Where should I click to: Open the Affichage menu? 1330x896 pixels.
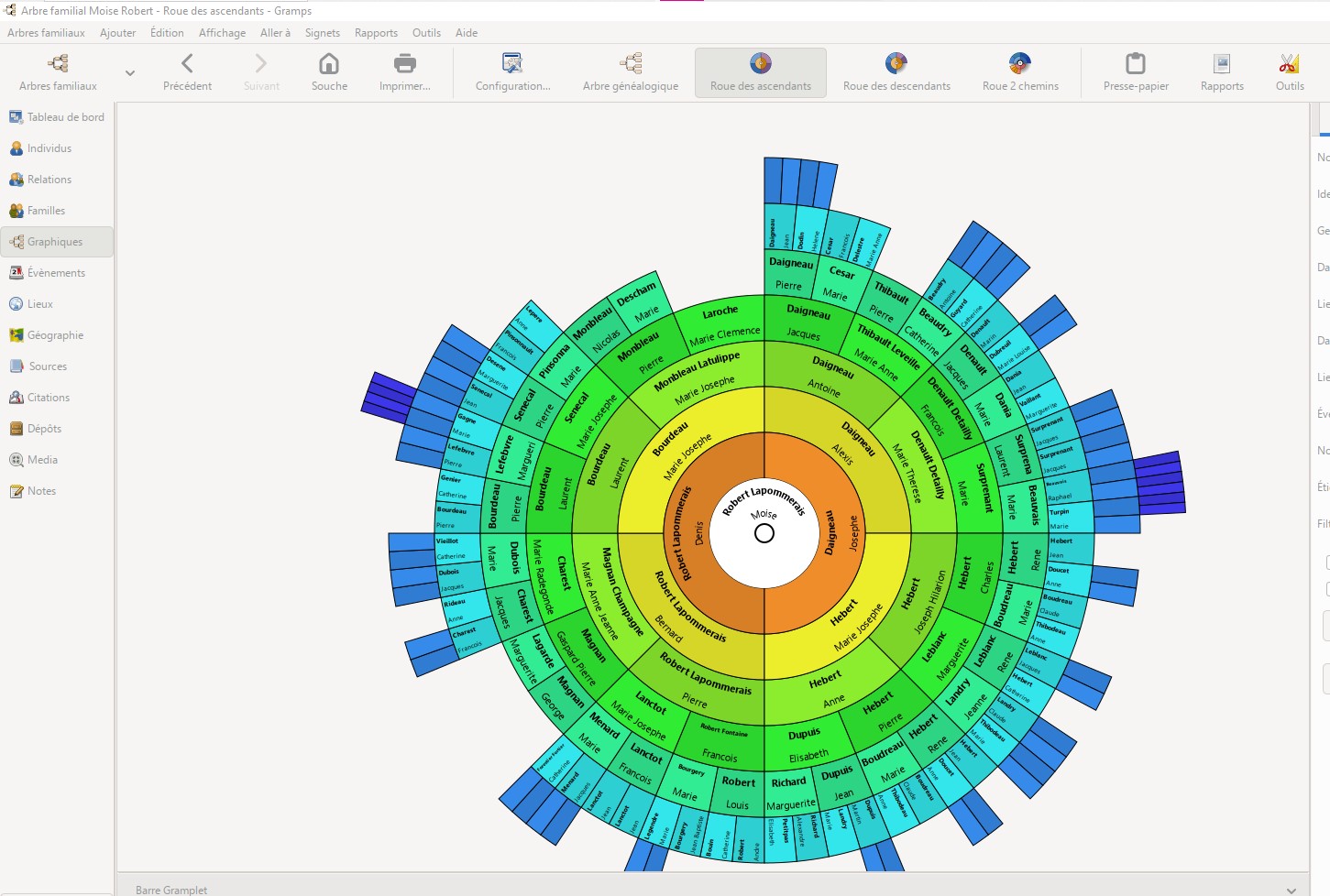(222, 33)
